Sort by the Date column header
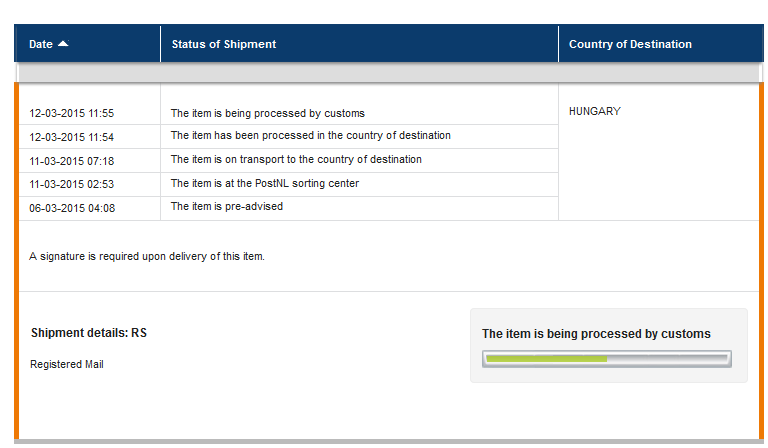This screenshot has height=448, width=768. tap(41, 44)
